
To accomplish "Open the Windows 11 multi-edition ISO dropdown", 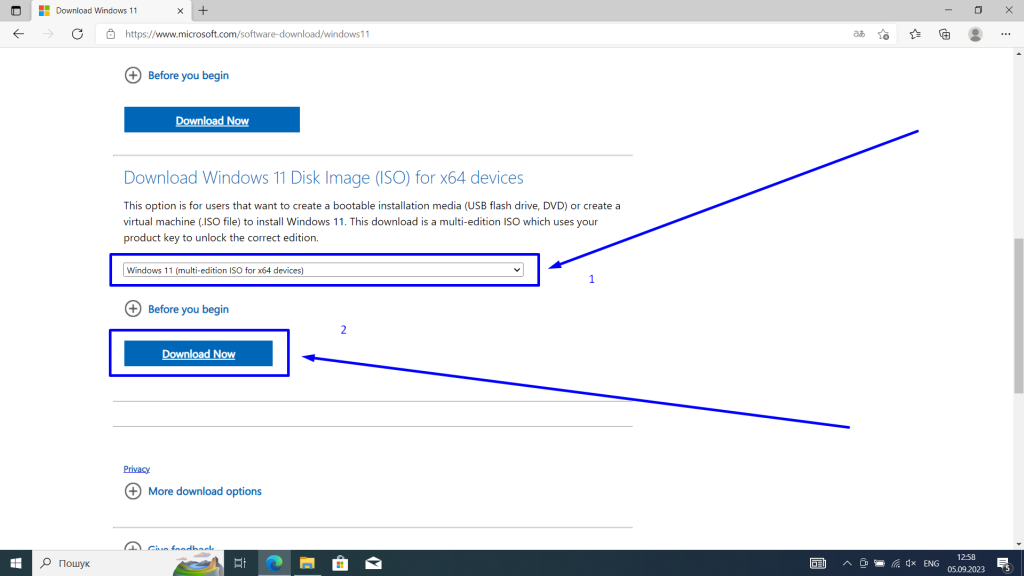I will [322, 269].
